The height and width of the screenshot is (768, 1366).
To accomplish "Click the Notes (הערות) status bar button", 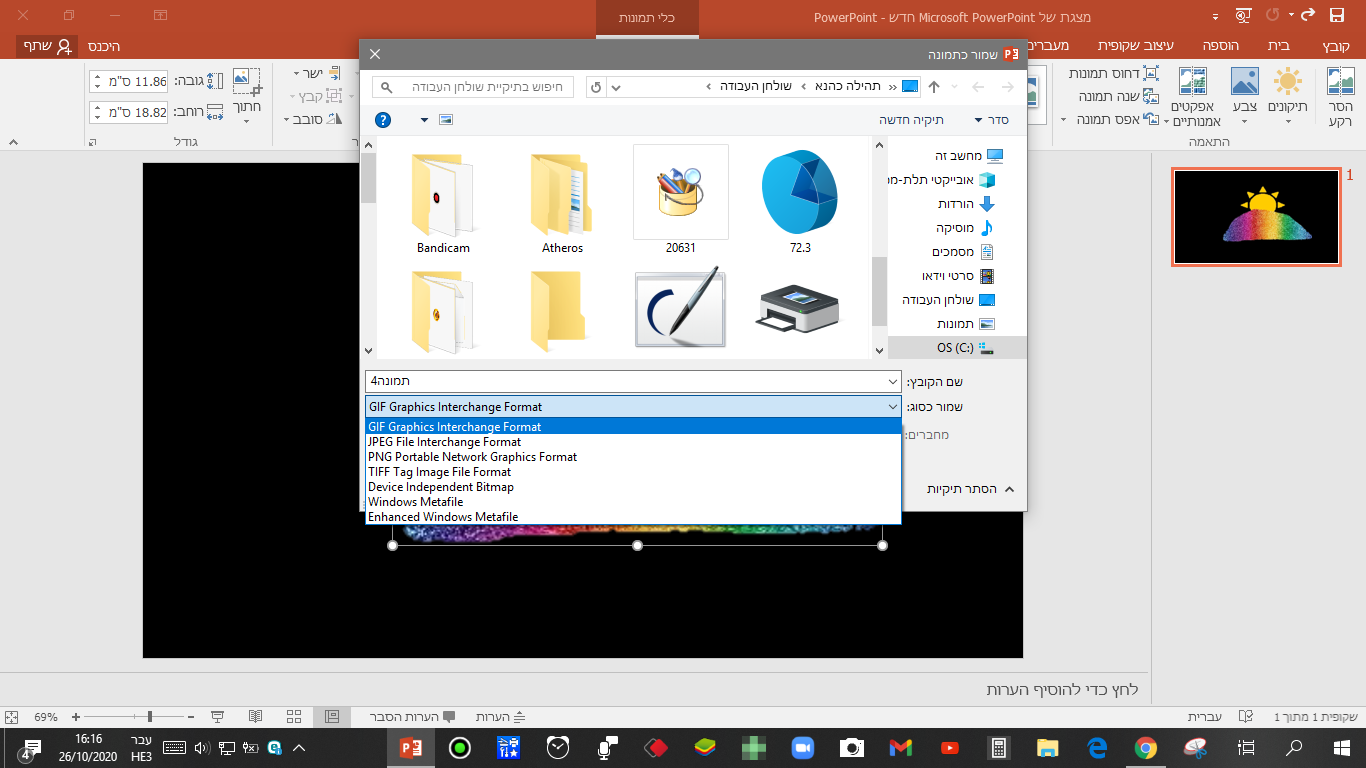I will click(500, 717).
